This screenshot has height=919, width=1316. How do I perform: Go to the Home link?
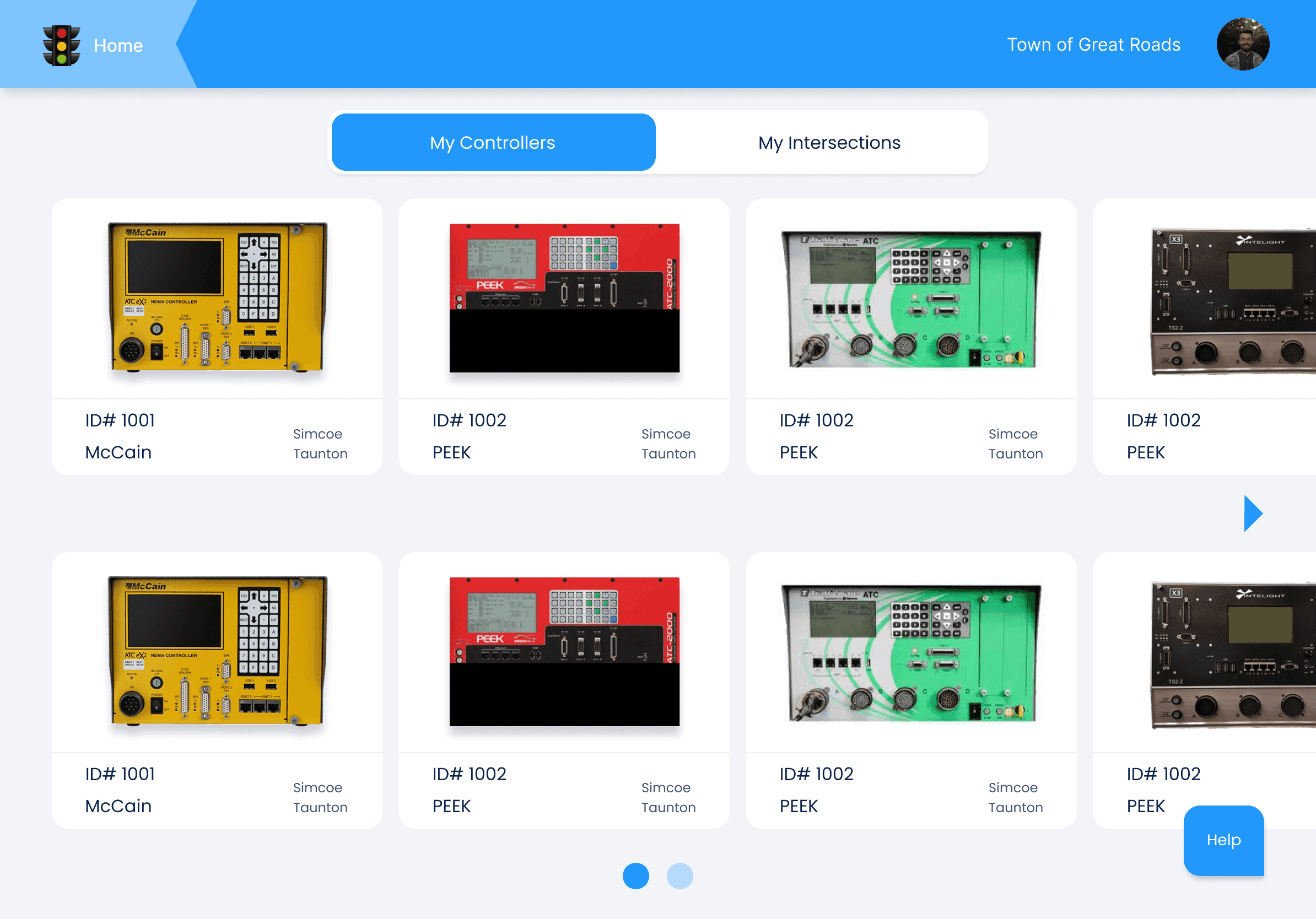(118, 45)
